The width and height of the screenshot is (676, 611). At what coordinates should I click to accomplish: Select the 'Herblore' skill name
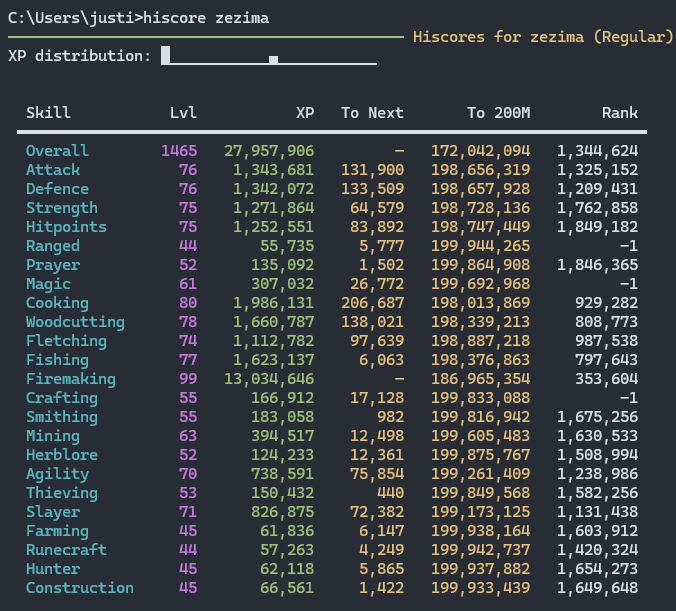62,455
